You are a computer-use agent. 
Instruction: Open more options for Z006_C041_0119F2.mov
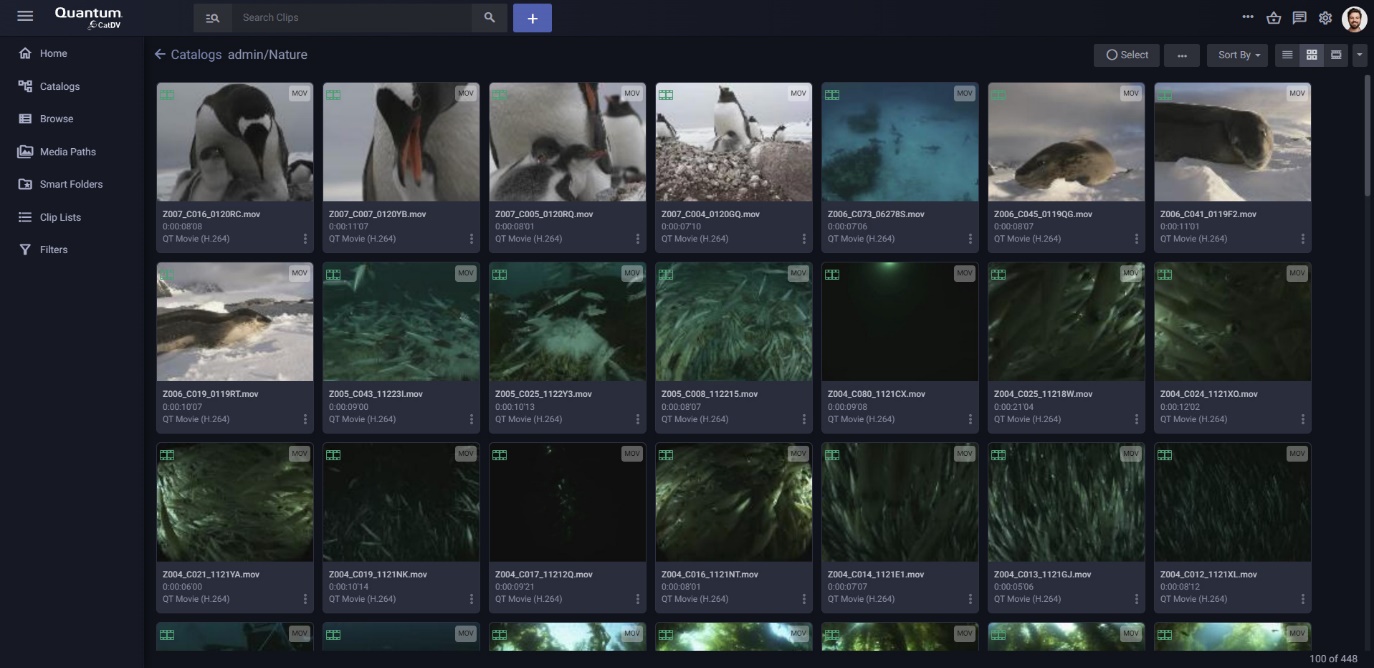(x=1303, y=239)
